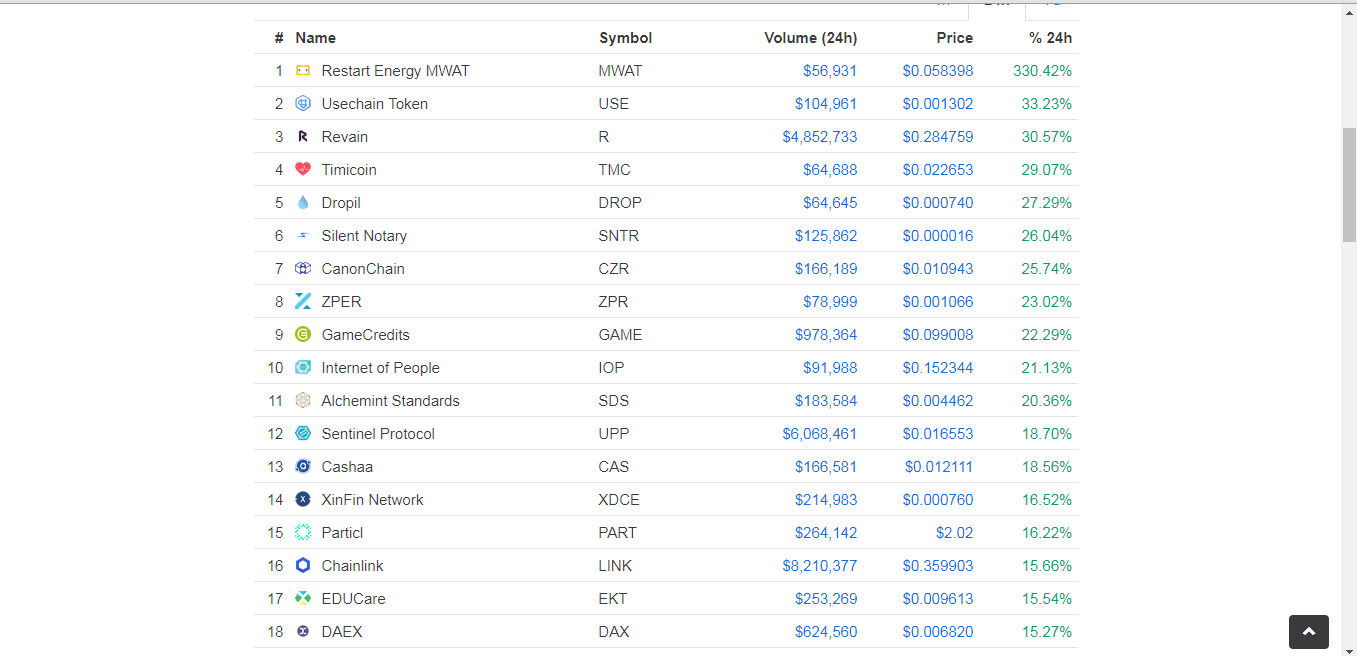Click the 330.42% change value
Image resolution: width=1357 pixels, height=656 pixels.
pyautogui.click(x=1042, y=71)
